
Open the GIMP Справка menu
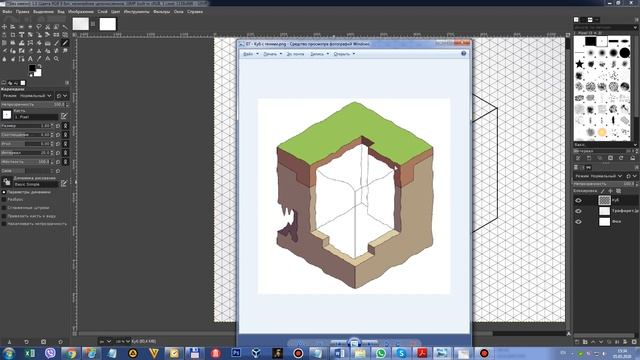[x=195, y=12]
